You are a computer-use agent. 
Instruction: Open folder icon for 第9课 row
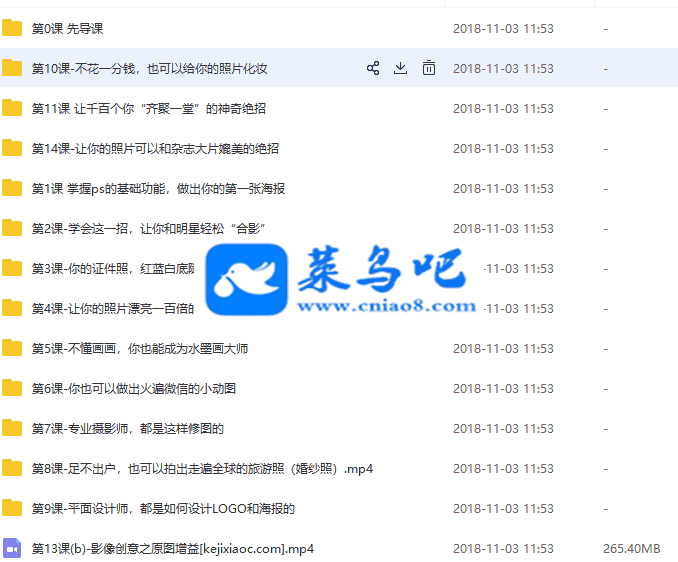[x=12, y=508]
